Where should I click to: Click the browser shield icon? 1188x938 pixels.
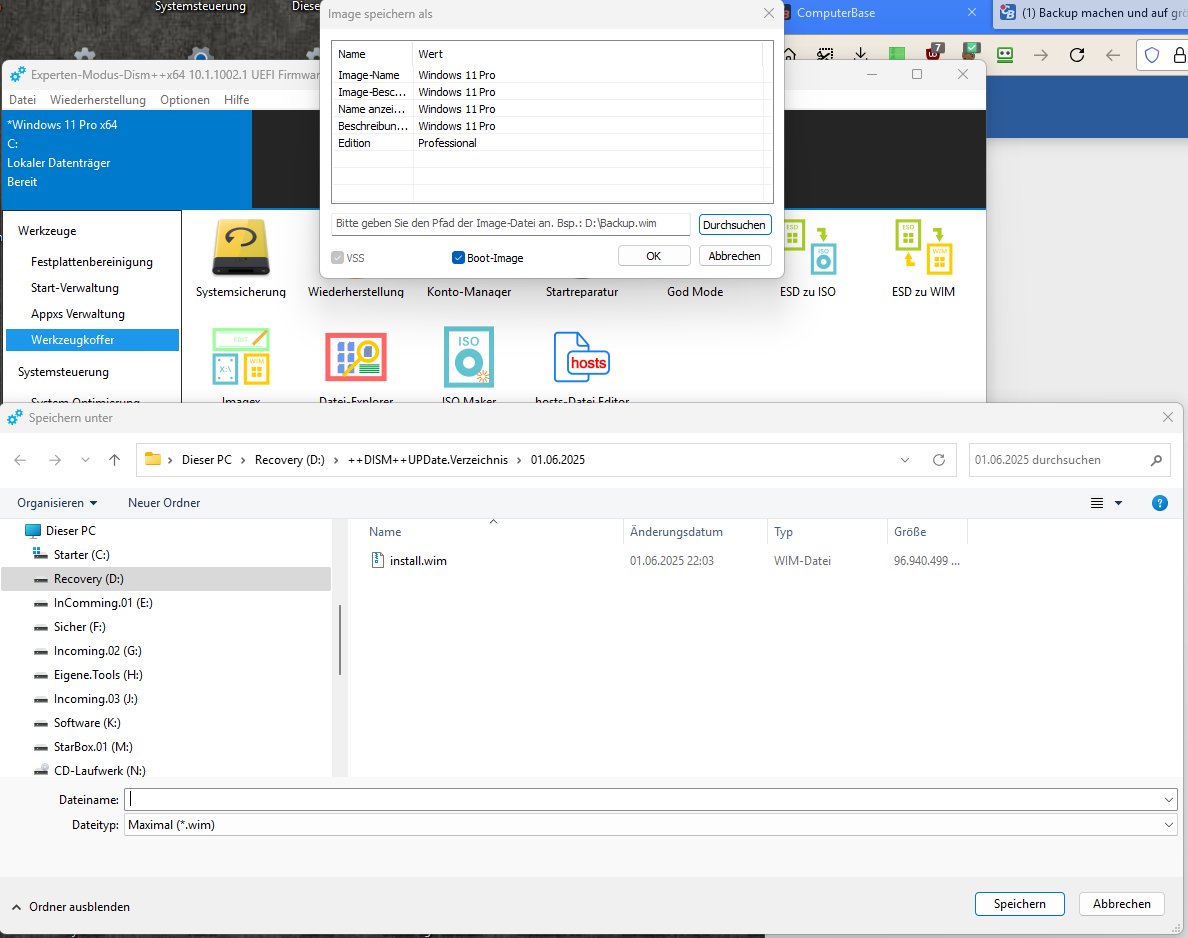coord(1152,55)
